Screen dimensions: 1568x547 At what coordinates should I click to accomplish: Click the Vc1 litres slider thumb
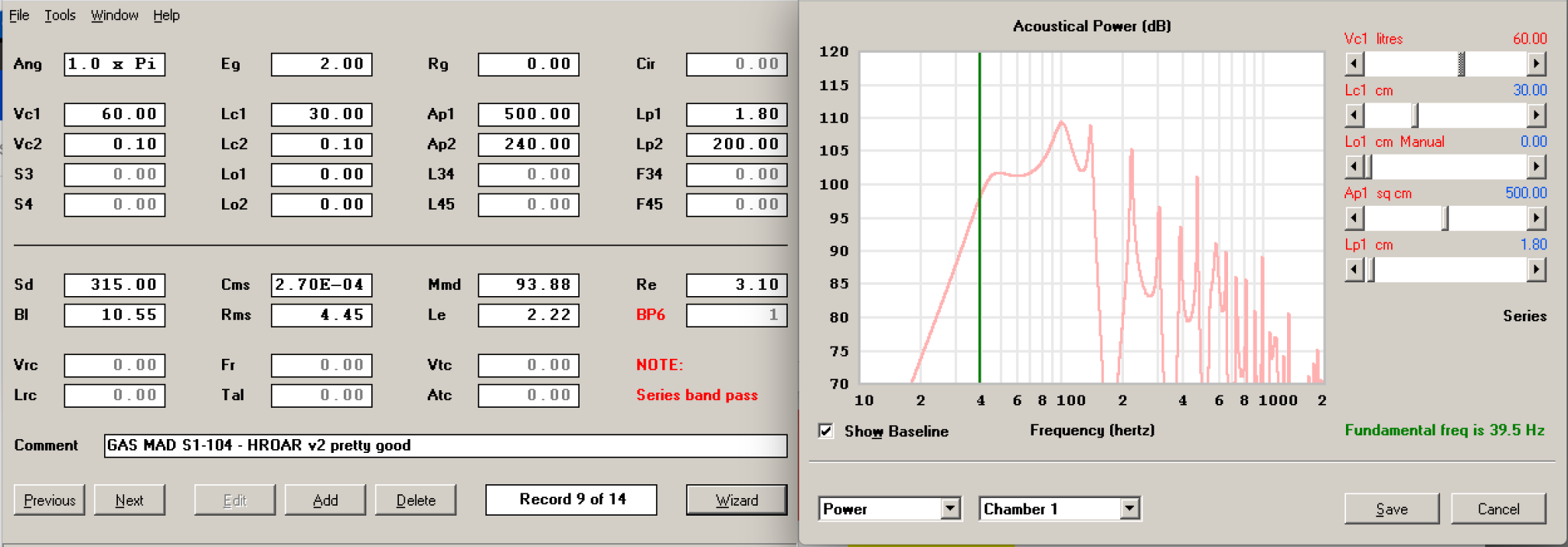[x=1461, y=63]
